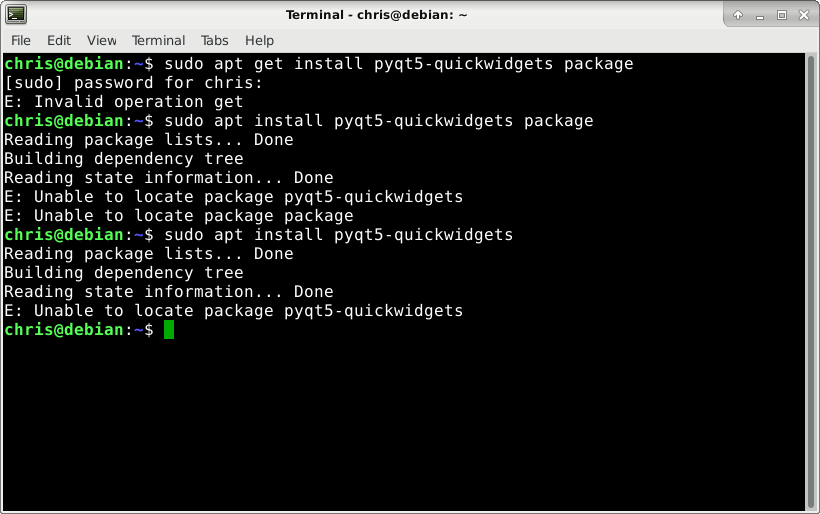The width and height of the screenshot is (820, 514).
Task: Click the keep-above arrow window button
Action: point(738,15)
